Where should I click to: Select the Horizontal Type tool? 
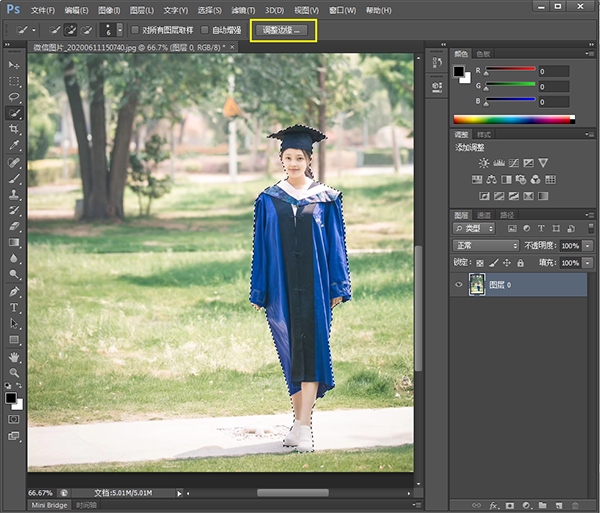coord(15,308)
